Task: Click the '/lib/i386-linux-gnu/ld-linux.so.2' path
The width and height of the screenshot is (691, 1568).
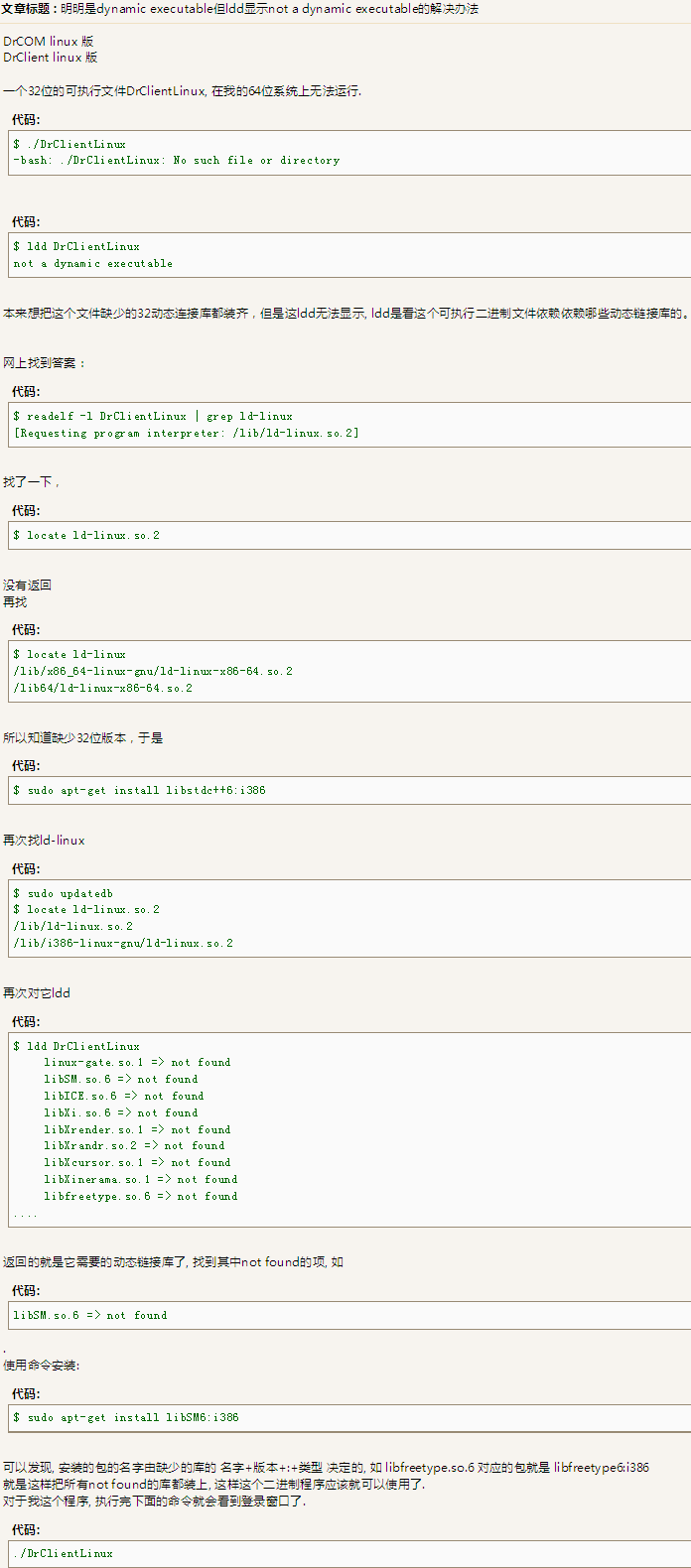Action: pyautogui.click(x=123, y=944)
